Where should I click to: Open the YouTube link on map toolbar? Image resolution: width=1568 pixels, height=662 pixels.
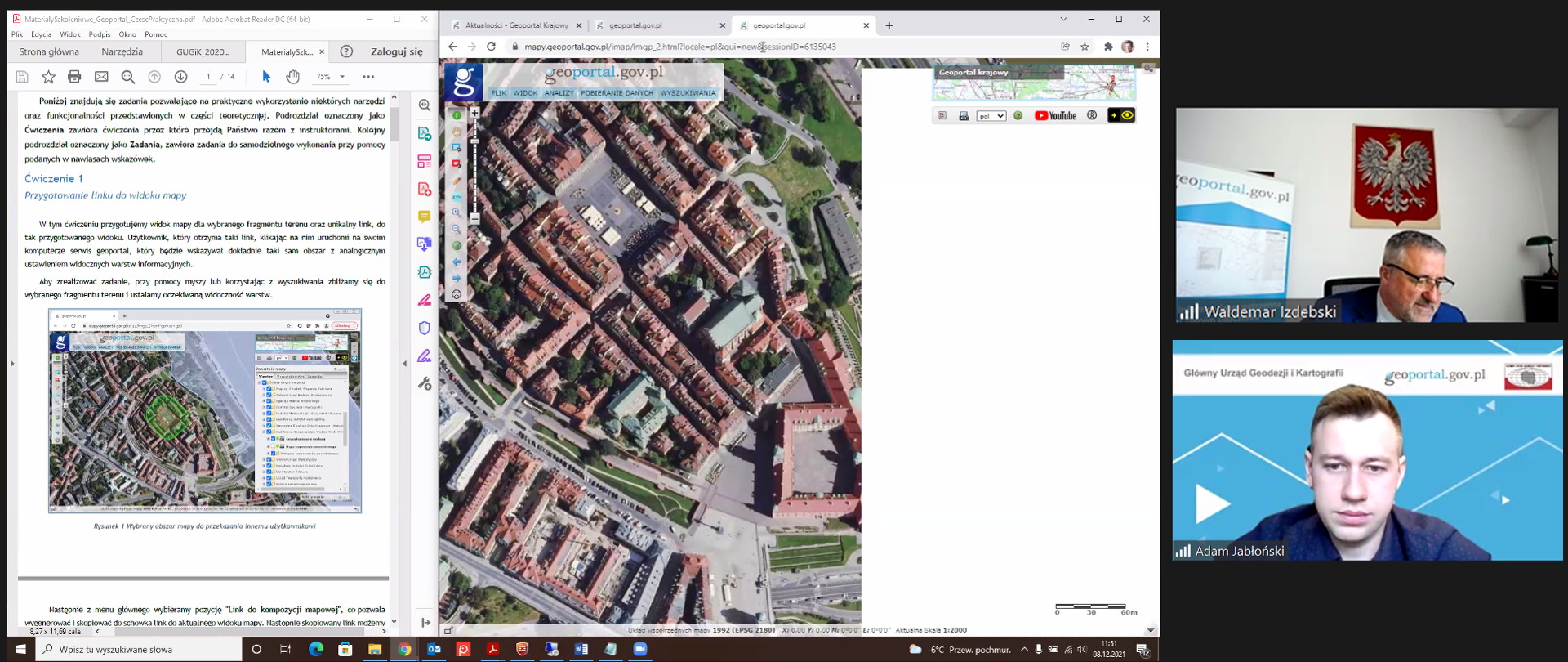[x=1055, y=116]
